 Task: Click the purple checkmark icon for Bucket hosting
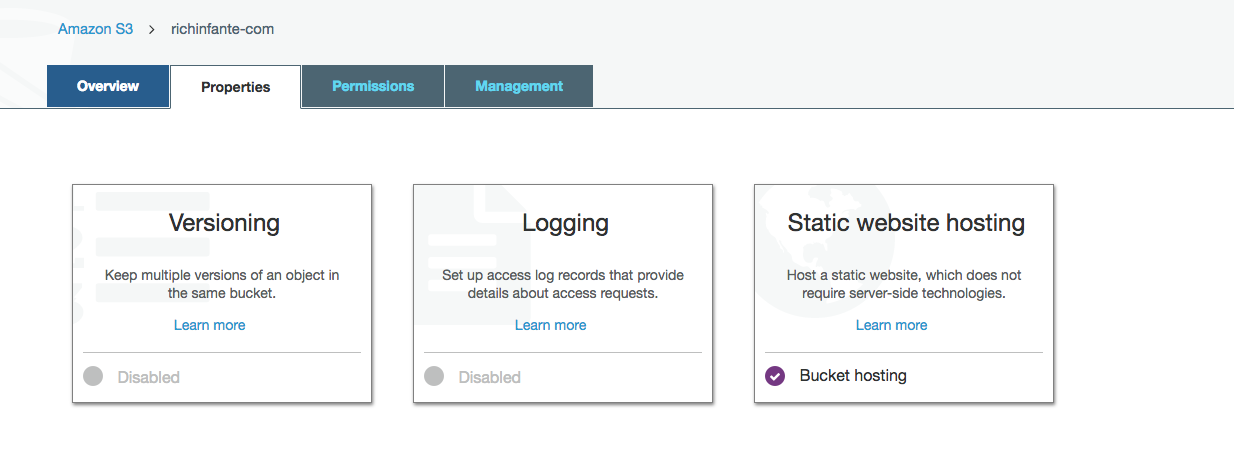coord(775,376)
